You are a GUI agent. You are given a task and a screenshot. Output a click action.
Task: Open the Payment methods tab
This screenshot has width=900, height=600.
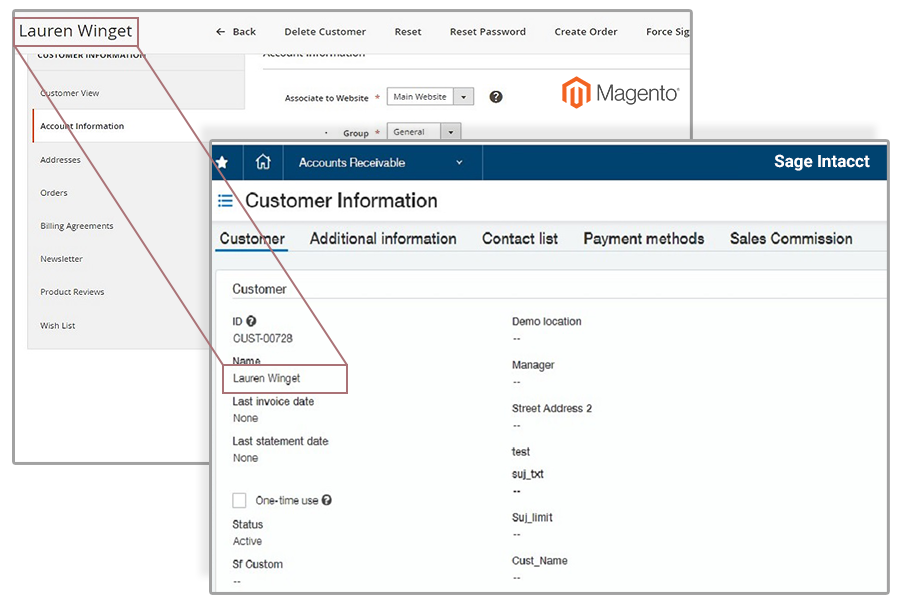pyautogui.click(x=643, y=239)
